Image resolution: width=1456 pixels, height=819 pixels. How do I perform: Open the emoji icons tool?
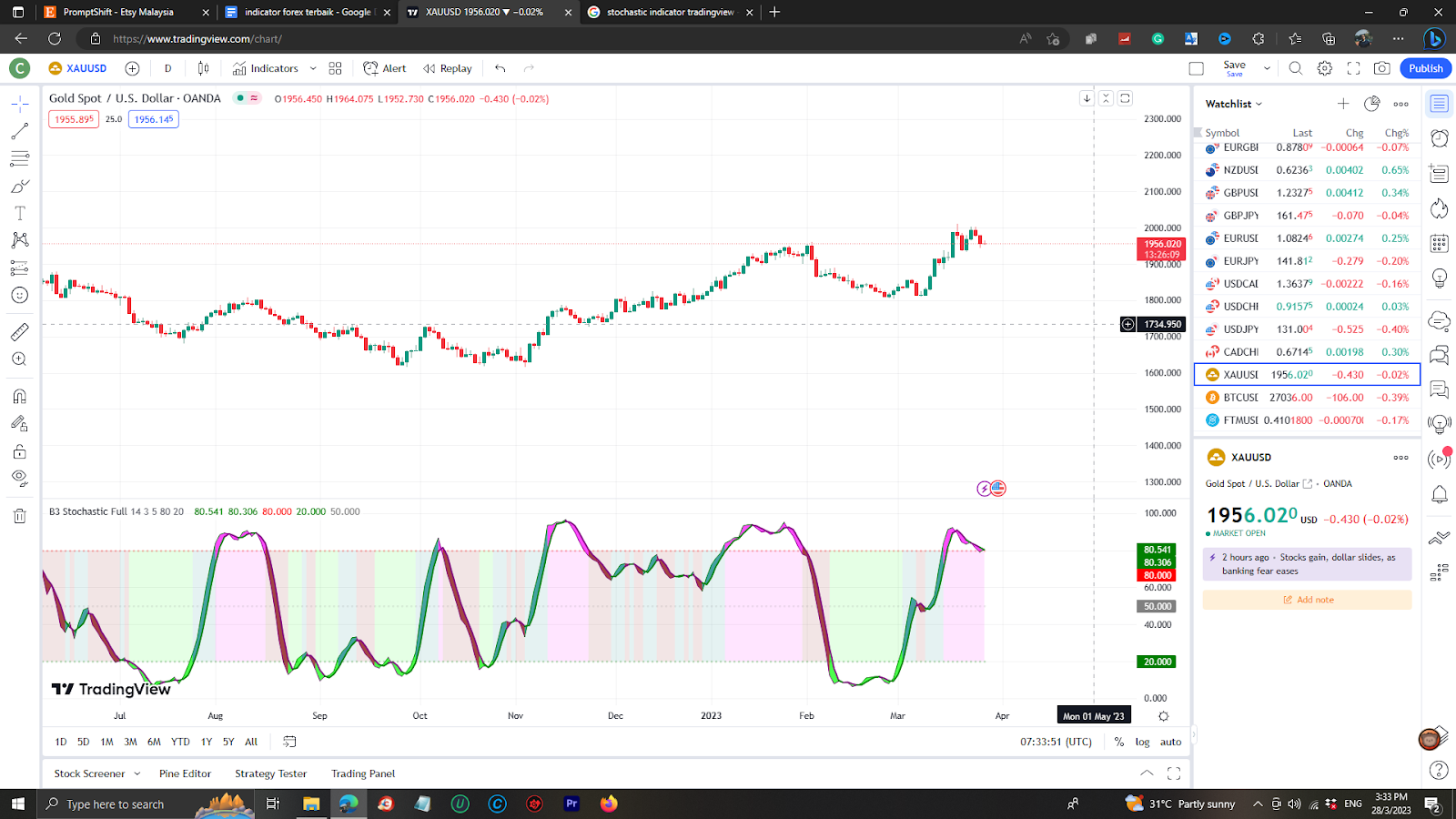click(19, 295)
